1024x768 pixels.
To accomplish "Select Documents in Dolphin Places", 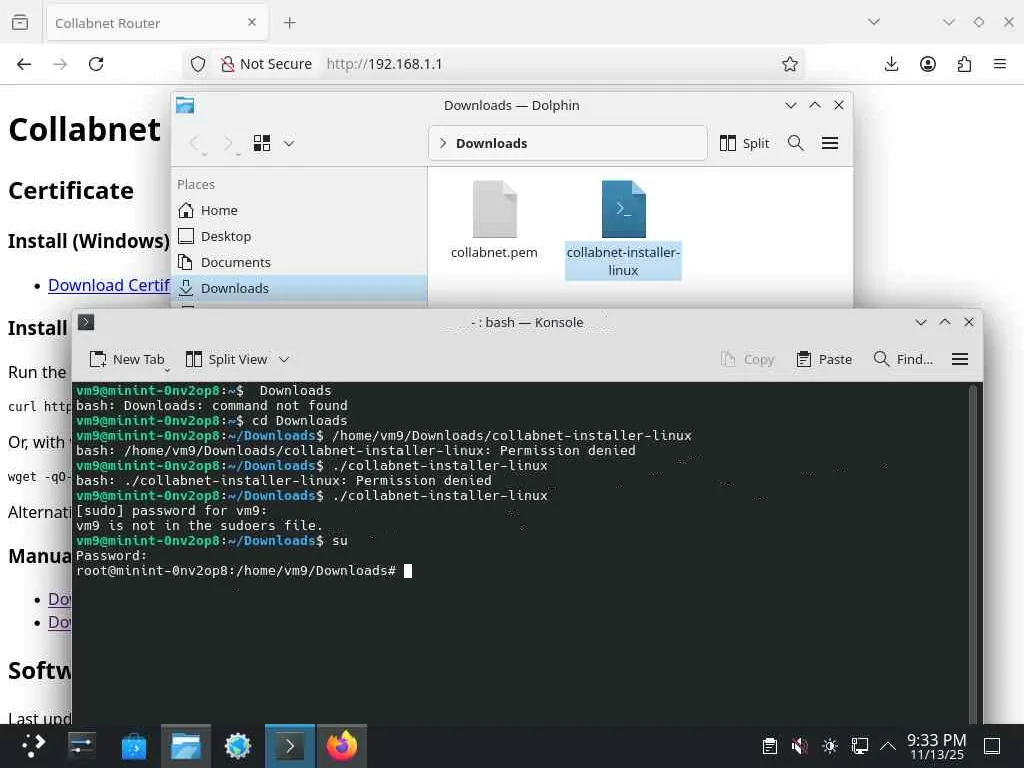I will pos(299,263).
